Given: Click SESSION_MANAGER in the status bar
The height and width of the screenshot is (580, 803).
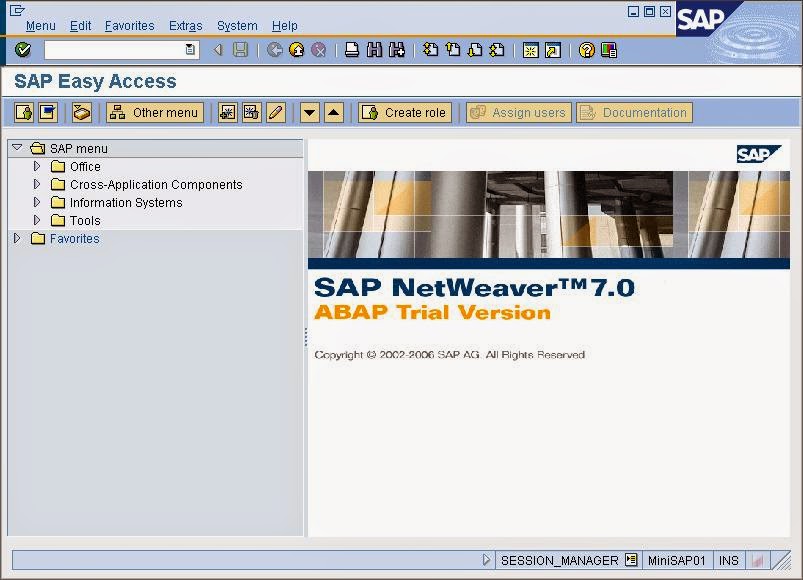Looking at the screenshot, I should click(559, 561).
